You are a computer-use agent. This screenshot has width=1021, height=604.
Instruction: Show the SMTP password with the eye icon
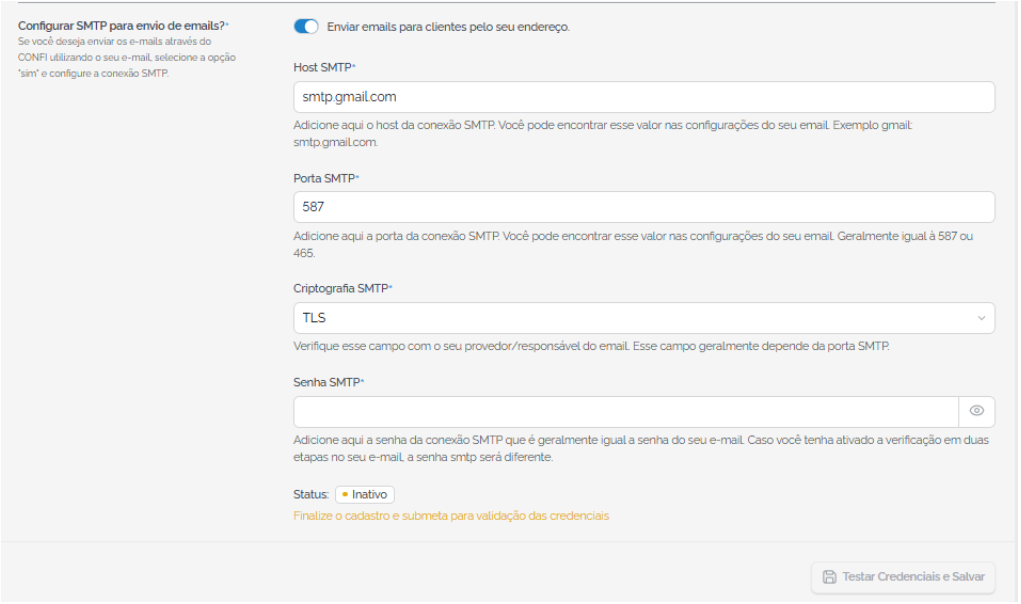pos(976,411)
